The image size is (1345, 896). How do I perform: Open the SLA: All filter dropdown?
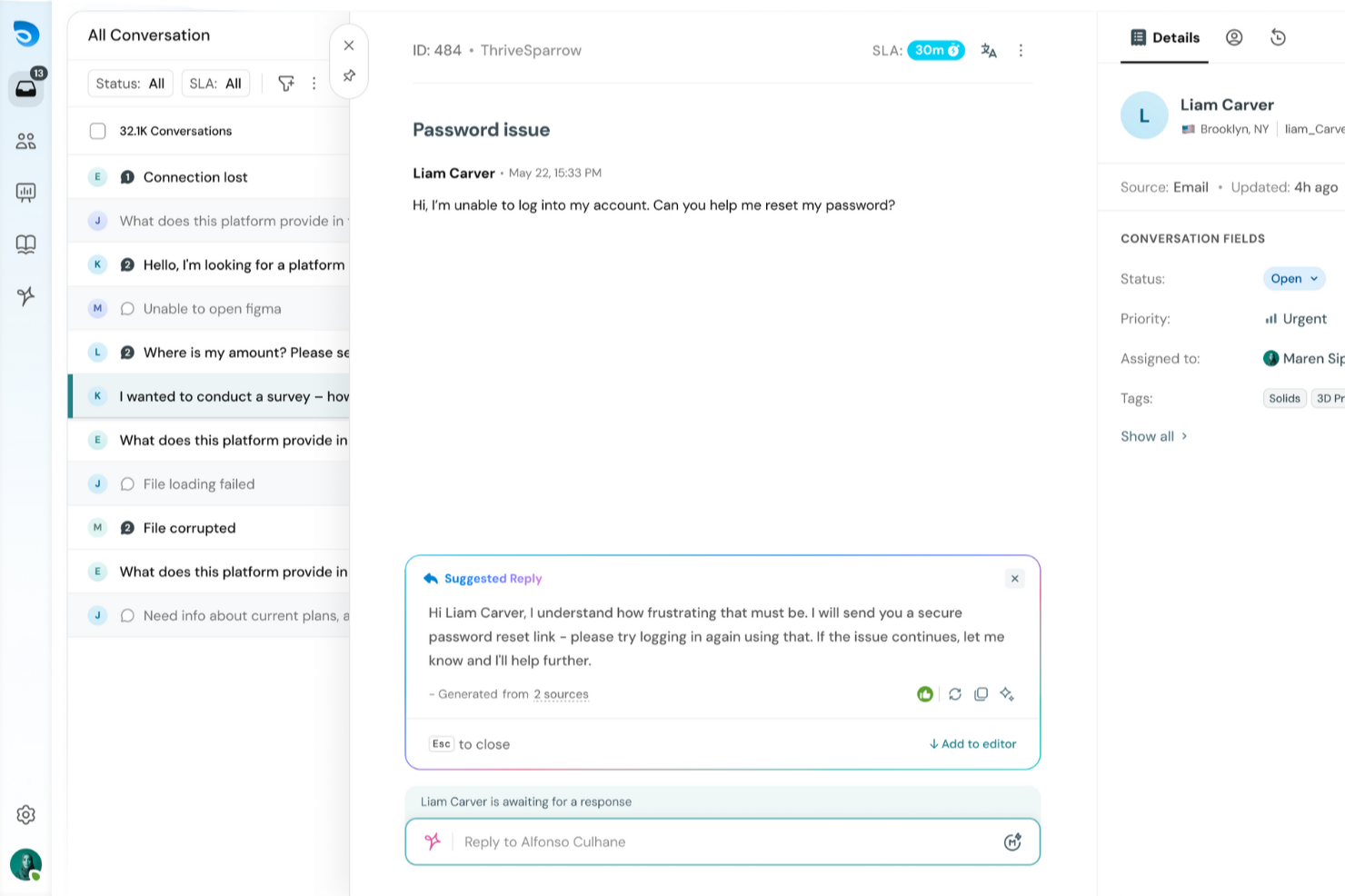(x=215, y=83)
